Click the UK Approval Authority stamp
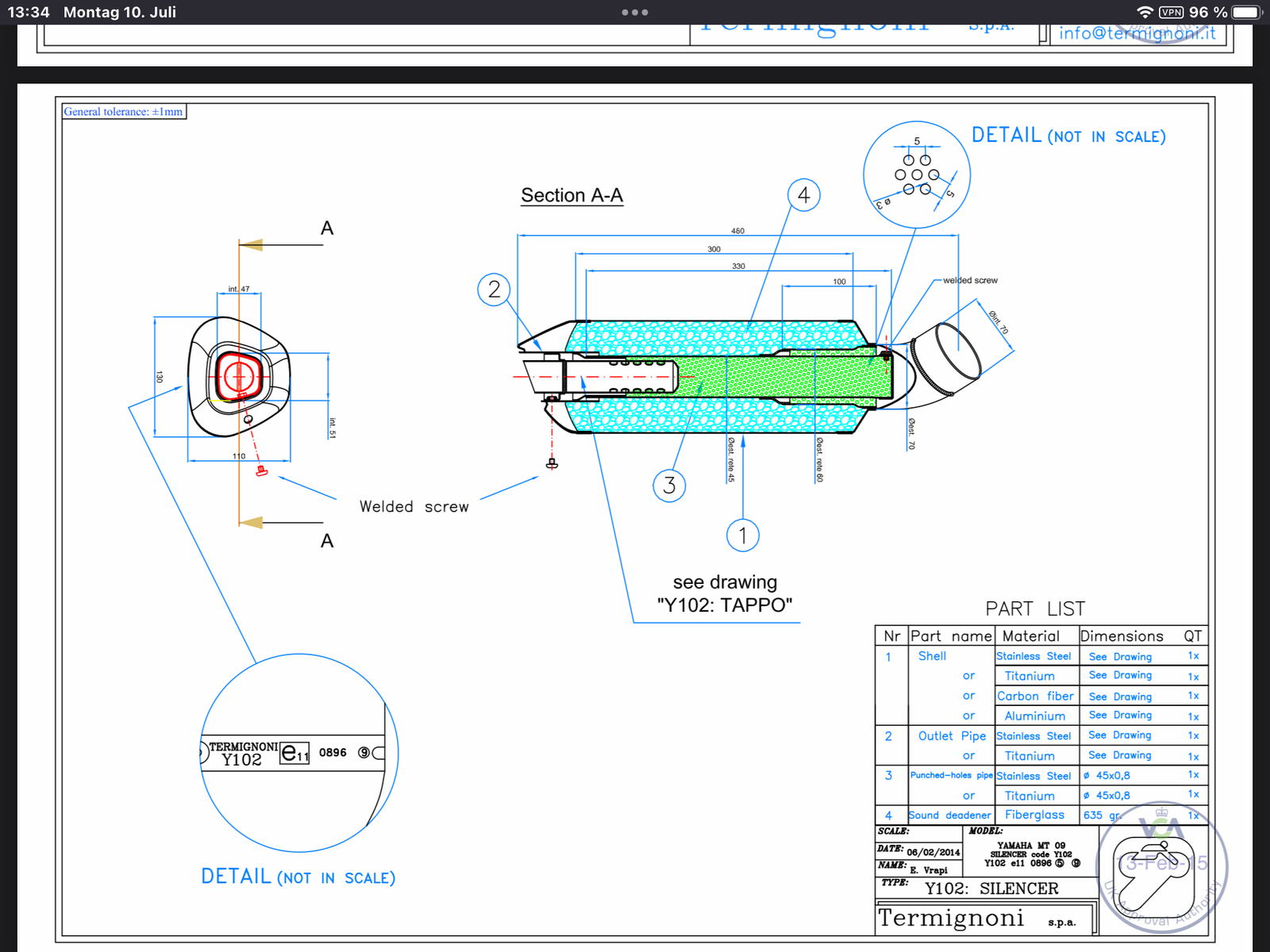Viewport: 1270px width, 952px height. (1161, 867)
